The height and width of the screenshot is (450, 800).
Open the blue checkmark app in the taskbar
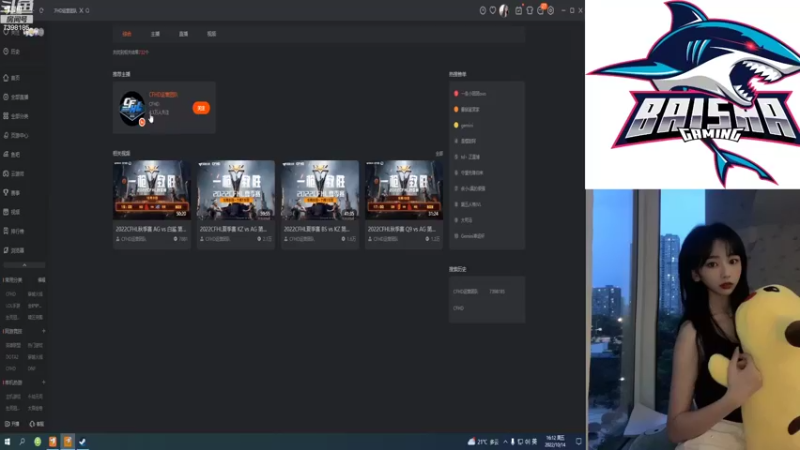coord(82,441)
